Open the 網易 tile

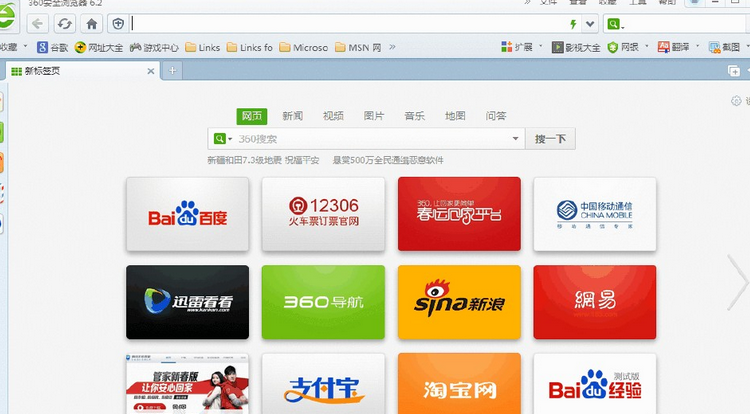[595, 302]
